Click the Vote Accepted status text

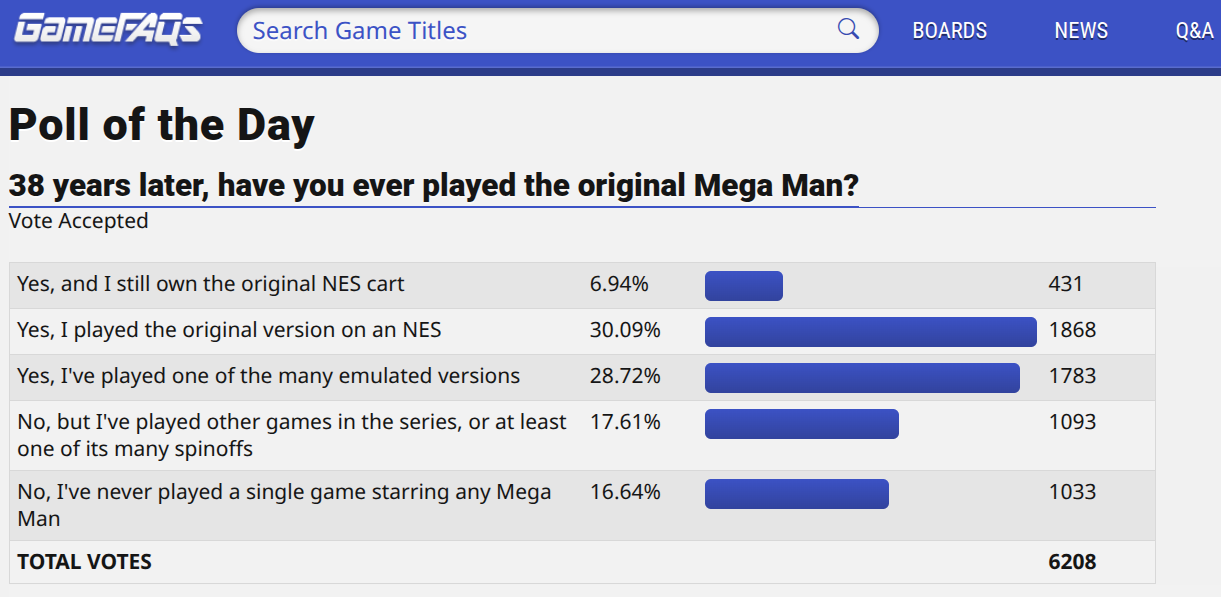click(x=78, y=221)
